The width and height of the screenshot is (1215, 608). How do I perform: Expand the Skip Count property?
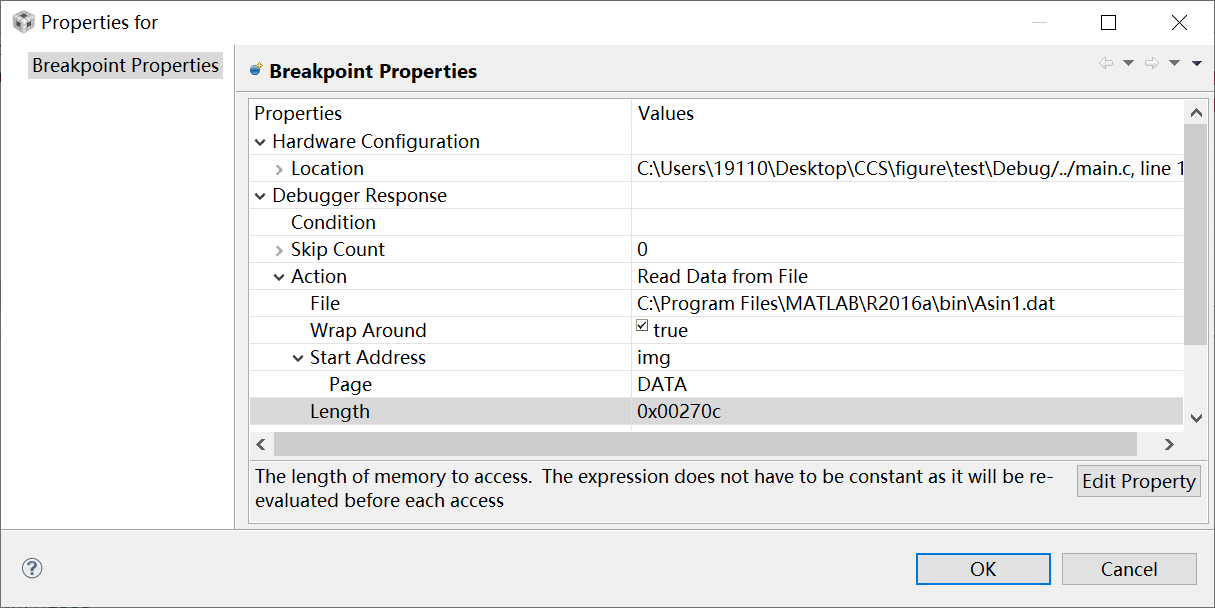pos(279,248)
